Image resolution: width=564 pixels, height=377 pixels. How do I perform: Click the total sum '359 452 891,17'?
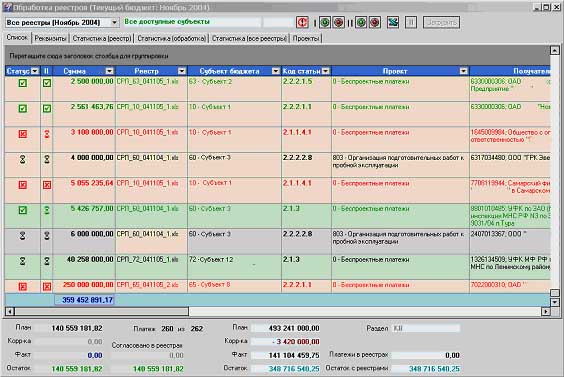pyautogui.click(x=85, y=300)
